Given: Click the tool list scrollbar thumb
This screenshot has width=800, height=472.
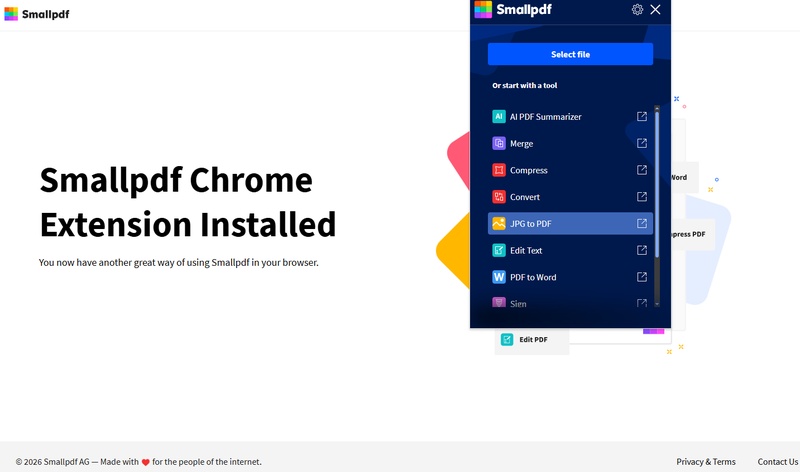Looking at the screenshot, I should (x=657, y=185).
